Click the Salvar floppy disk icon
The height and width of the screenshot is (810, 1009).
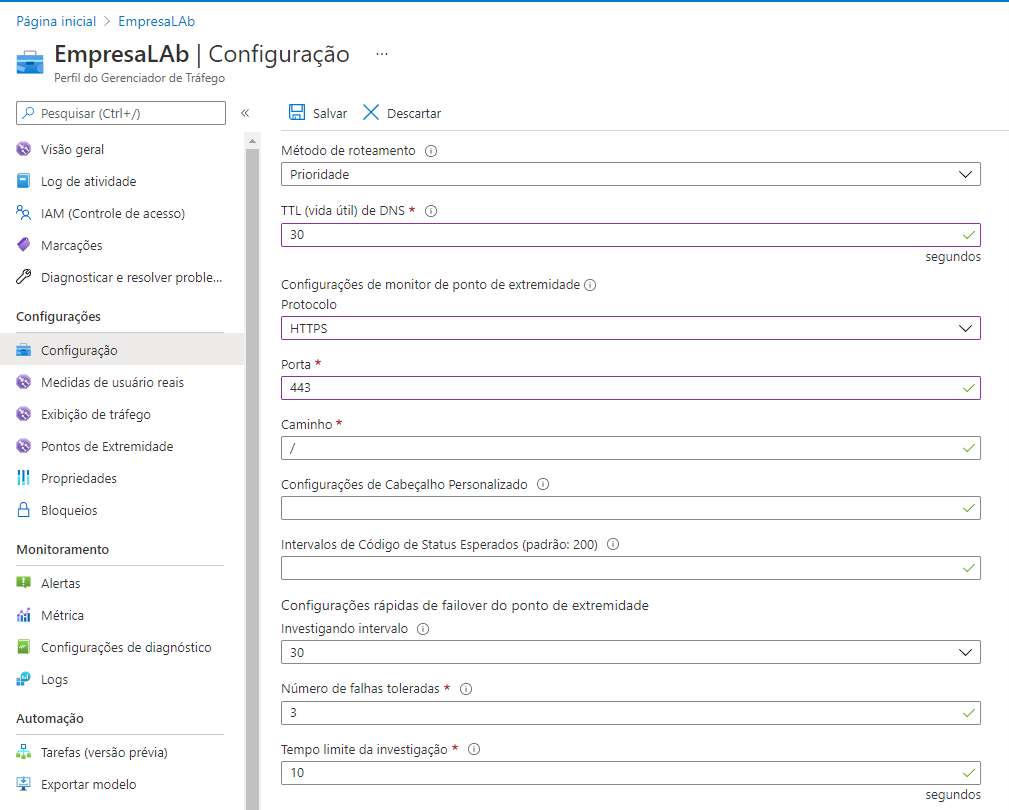pyautogui.click(x=297, y=113)
